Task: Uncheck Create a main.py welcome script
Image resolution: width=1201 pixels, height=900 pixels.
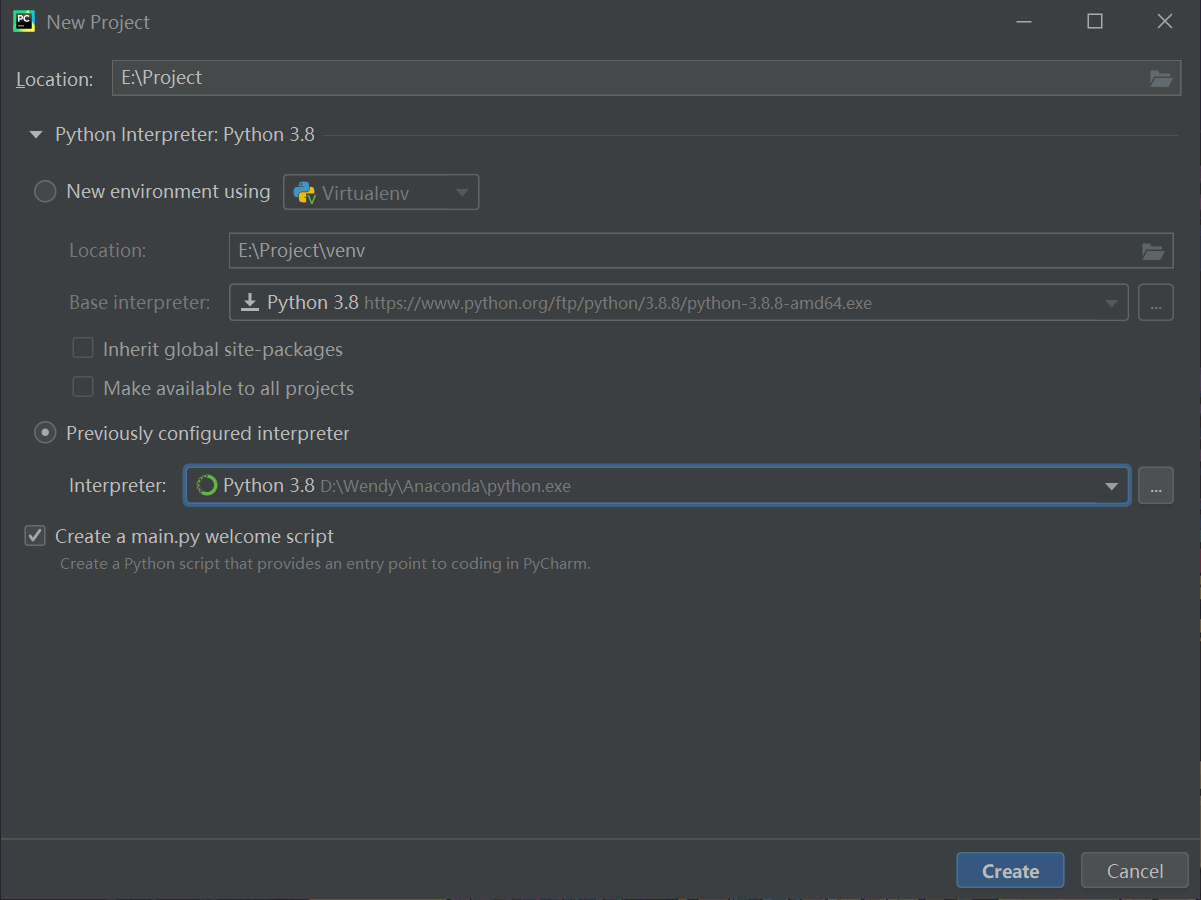Action: pyautogui.click(x=35, y=536)
